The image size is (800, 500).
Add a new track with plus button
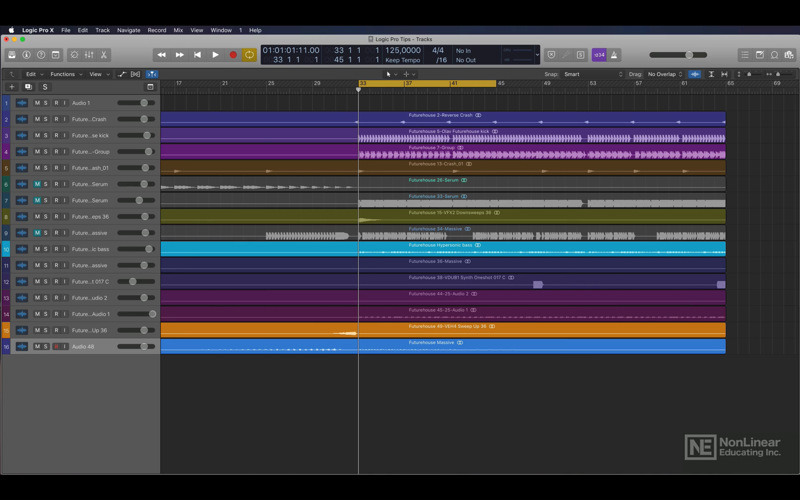[x=12, y=87]
